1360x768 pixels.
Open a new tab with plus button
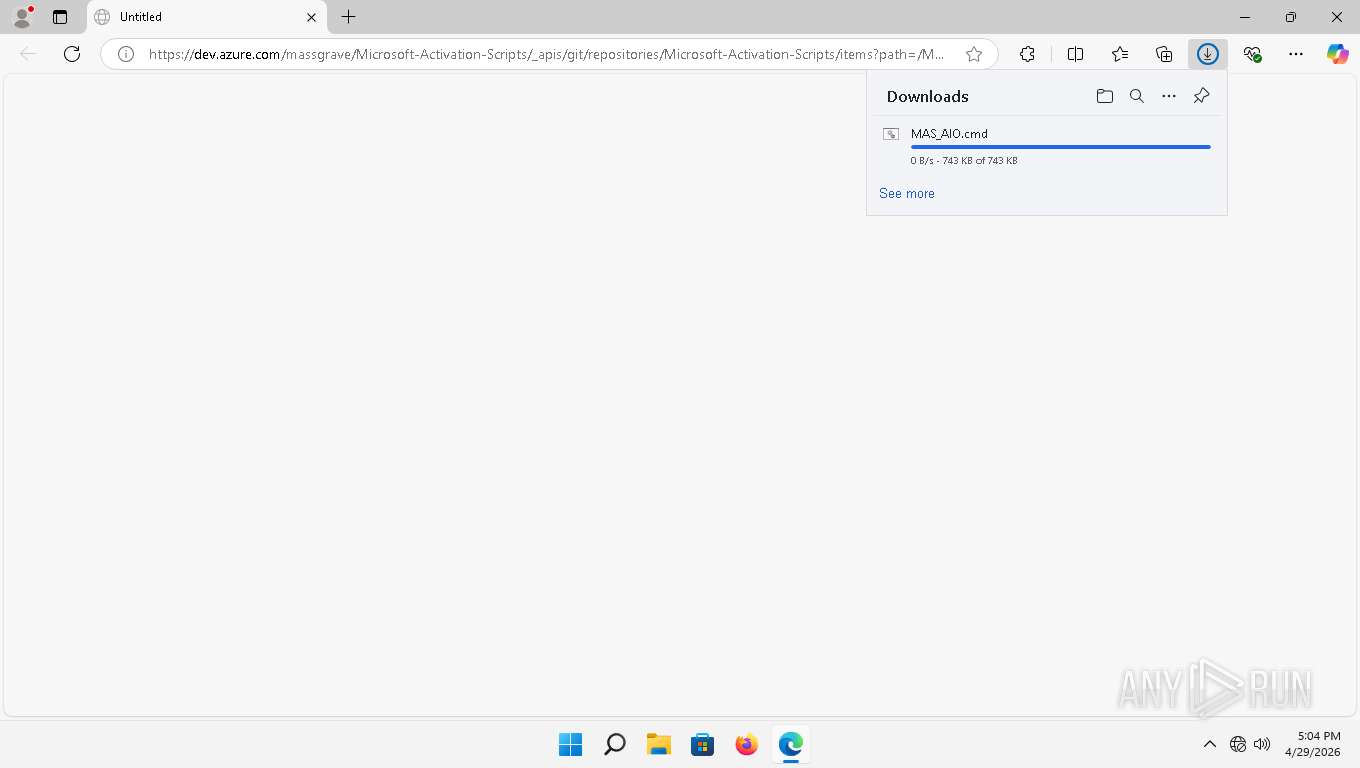(x=348, y=17)
